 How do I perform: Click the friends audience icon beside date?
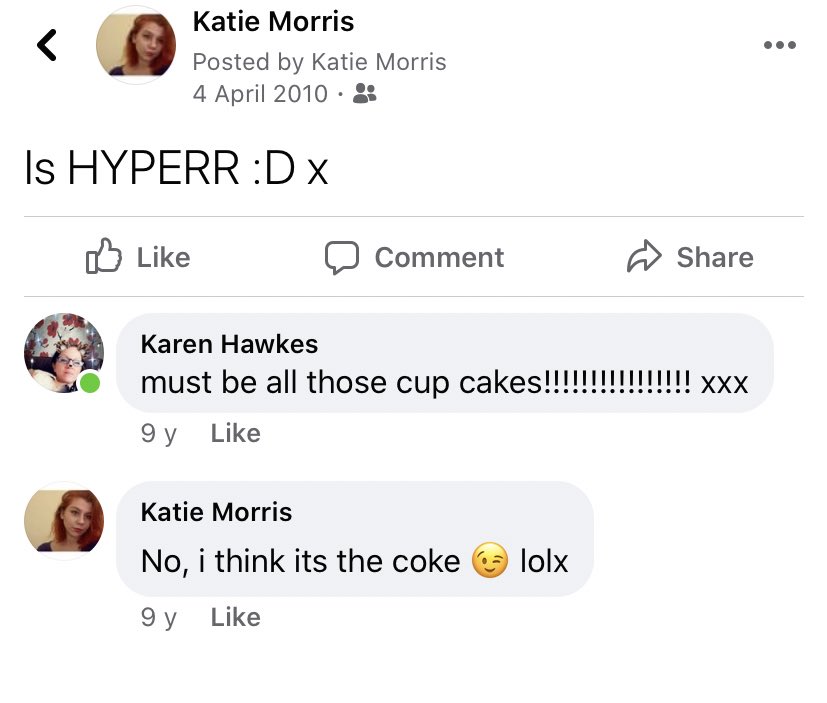[364, 93]
